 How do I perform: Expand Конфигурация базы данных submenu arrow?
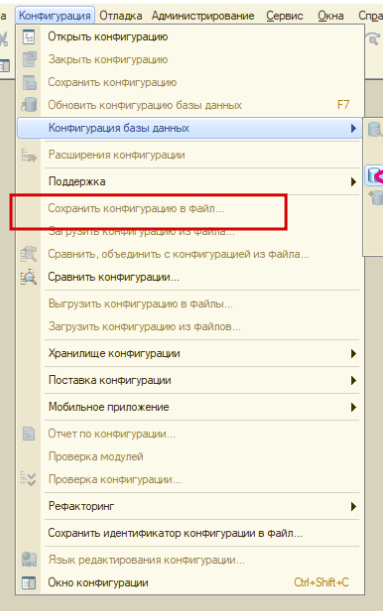click(x=353, y=128)
